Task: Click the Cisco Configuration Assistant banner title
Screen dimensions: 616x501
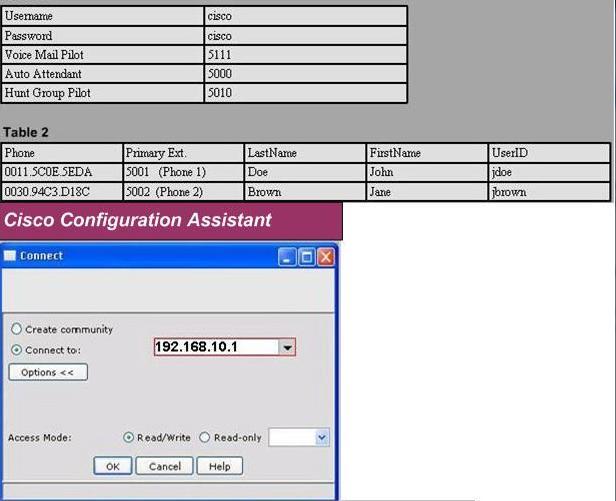Action: (138, 220)
